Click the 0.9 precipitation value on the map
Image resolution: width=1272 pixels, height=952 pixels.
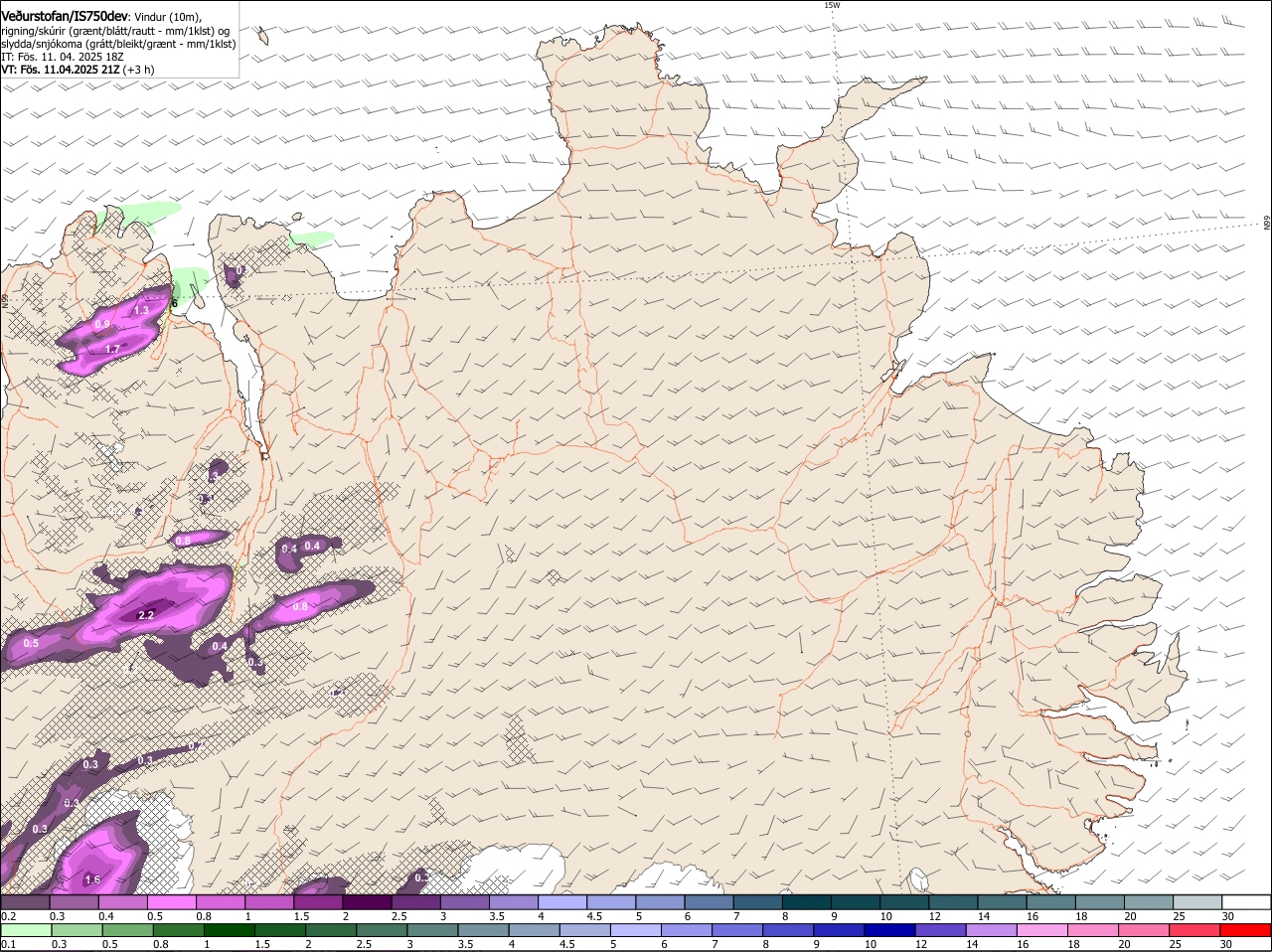[x=102, y=325]
